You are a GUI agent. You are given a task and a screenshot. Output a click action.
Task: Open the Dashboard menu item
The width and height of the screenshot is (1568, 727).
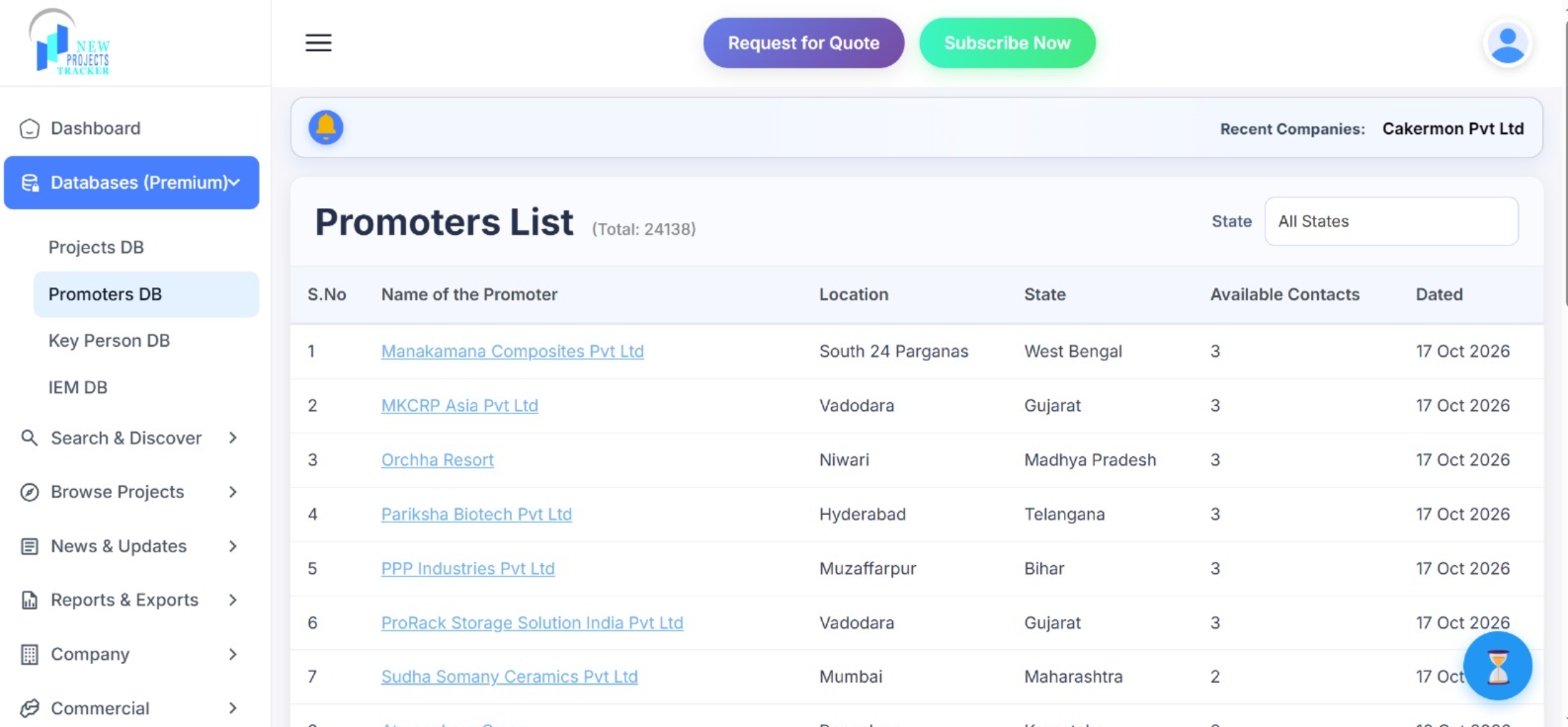point(131,128)
